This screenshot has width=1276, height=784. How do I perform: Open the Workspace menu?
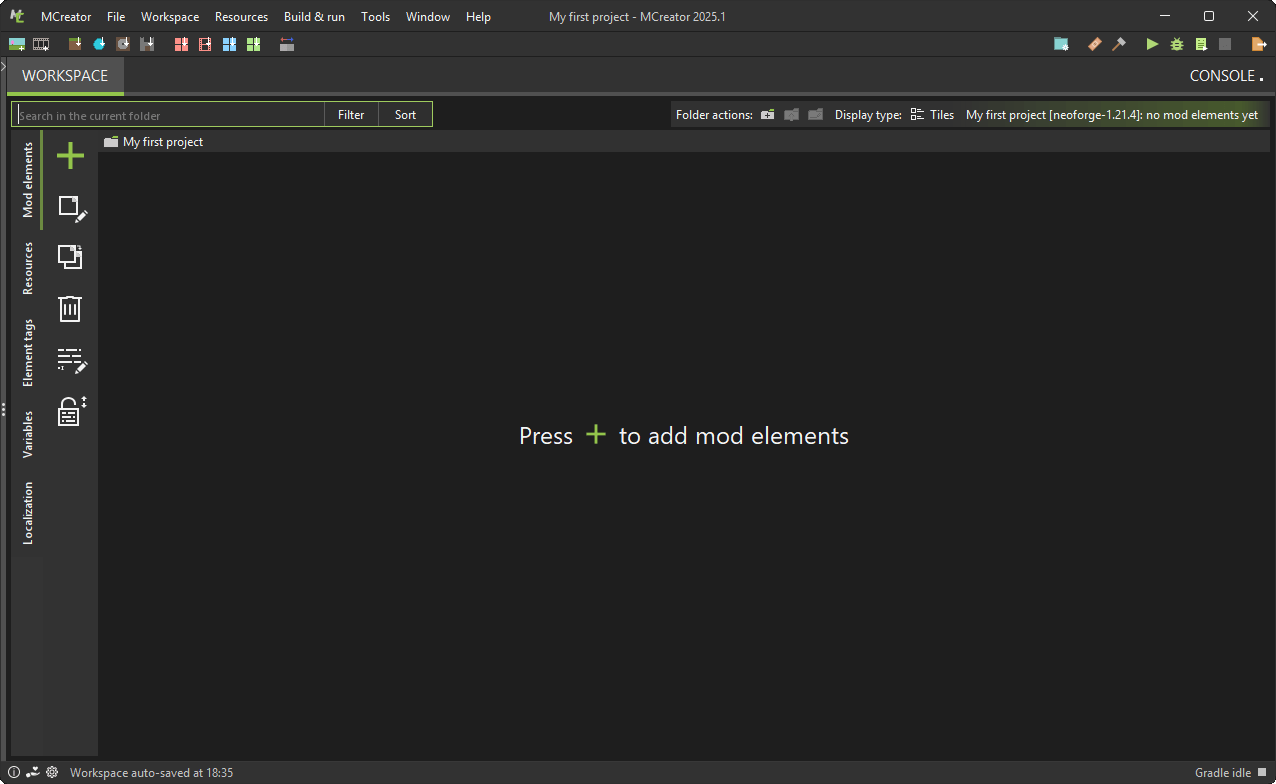[x=170, y=17]
